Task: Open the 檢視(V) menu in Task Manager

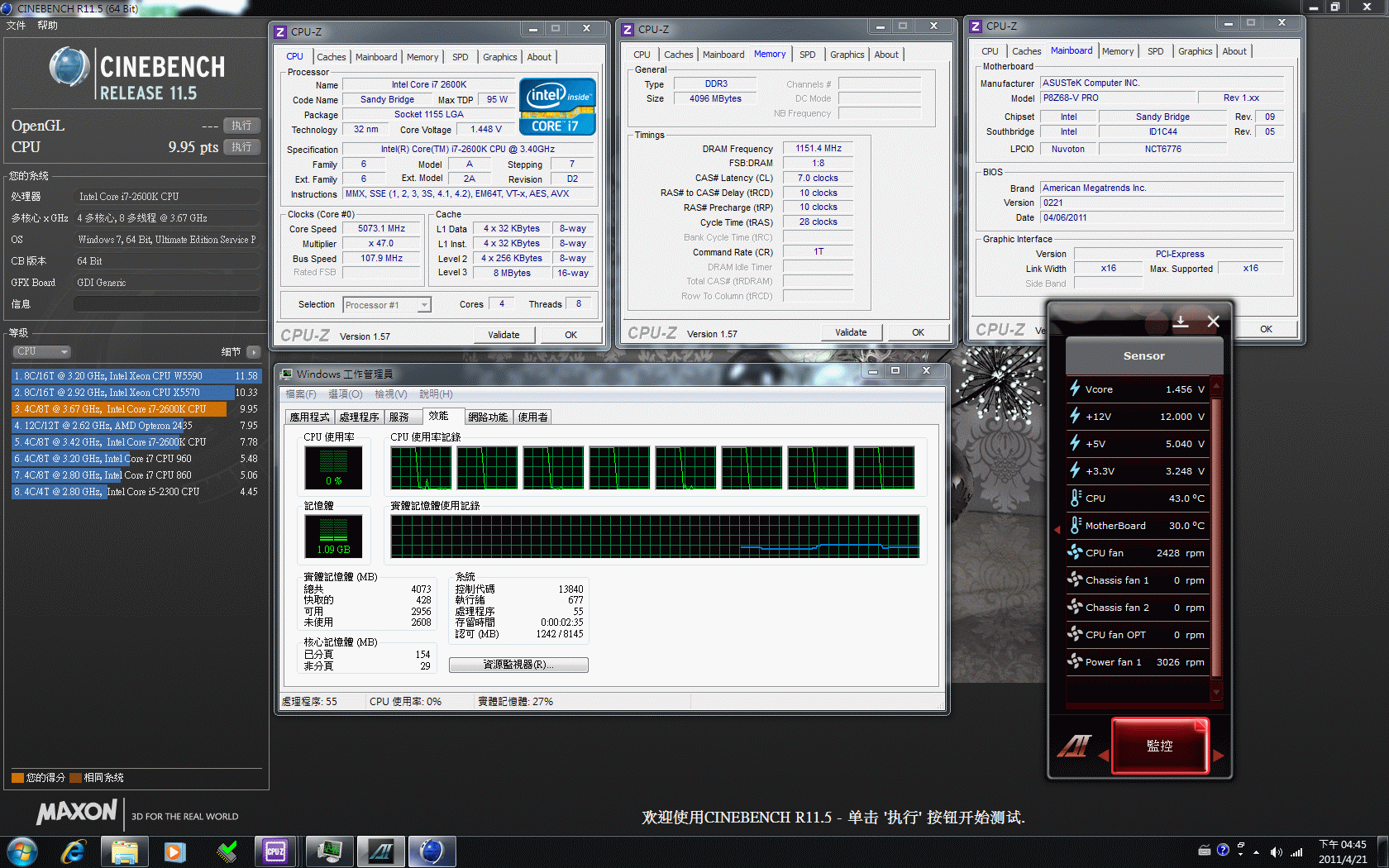Action: click(390, 394)
